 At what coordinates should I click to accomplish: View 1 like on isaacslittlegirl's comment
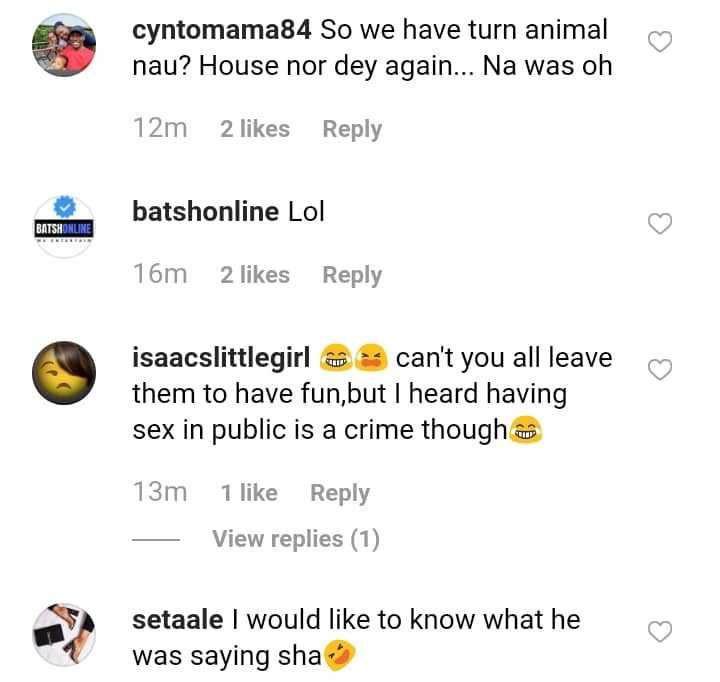(x=249, y=493)
